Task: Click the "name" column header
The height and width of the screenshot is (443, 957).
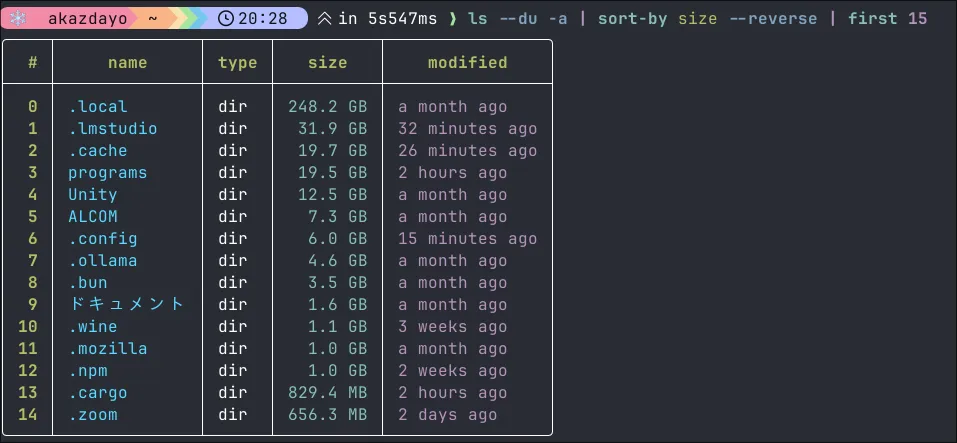Action: coord(127,62)
